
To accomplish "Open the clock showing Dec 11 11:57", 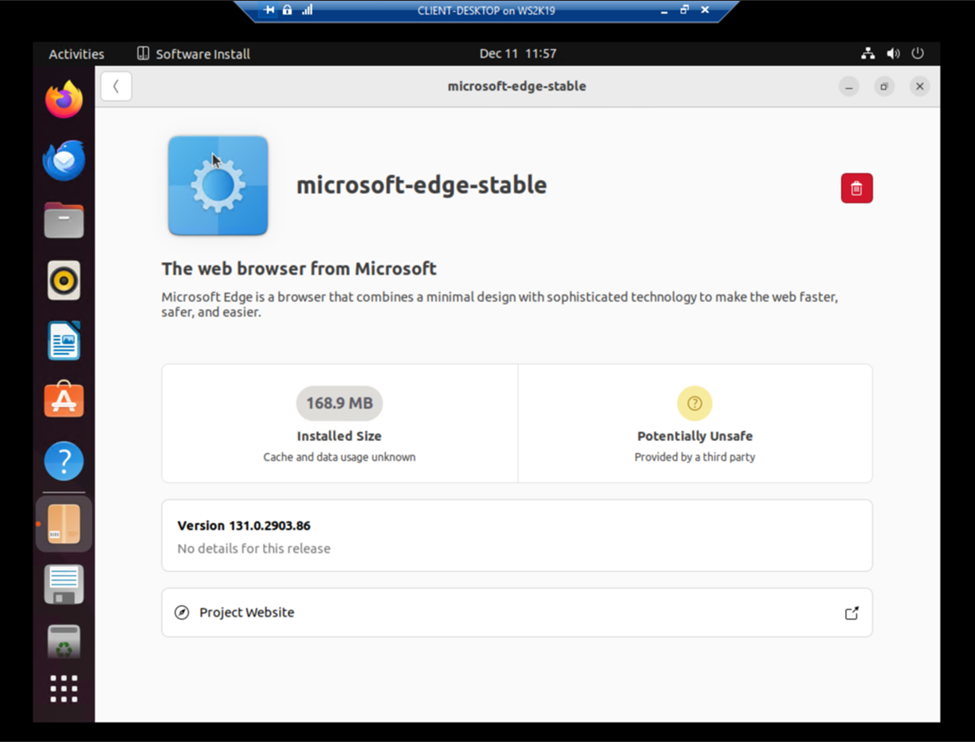I will click(517, 53).
